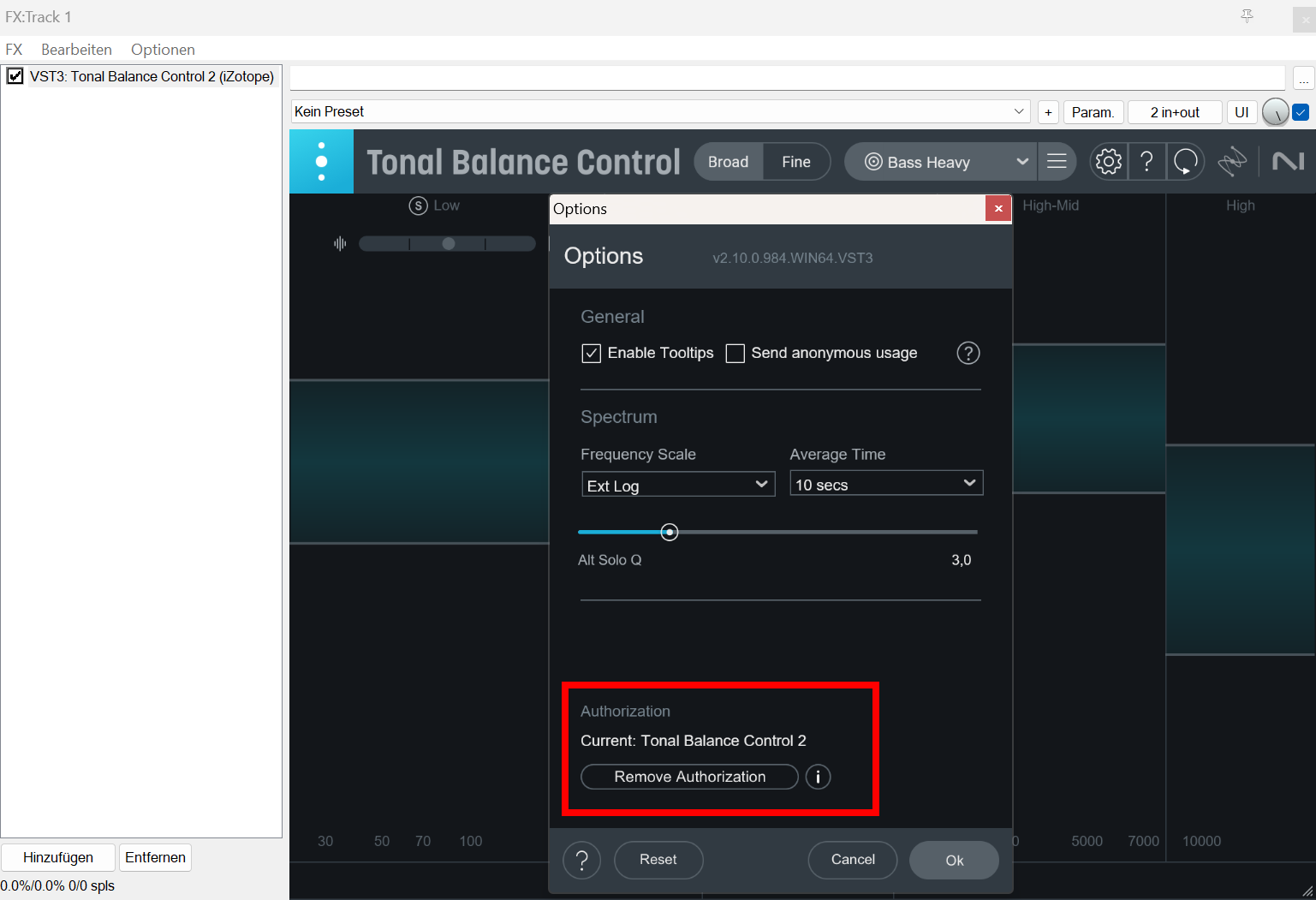
Task: Click the Alt Solo Q value 3,0
Action: tap(961, 560)
